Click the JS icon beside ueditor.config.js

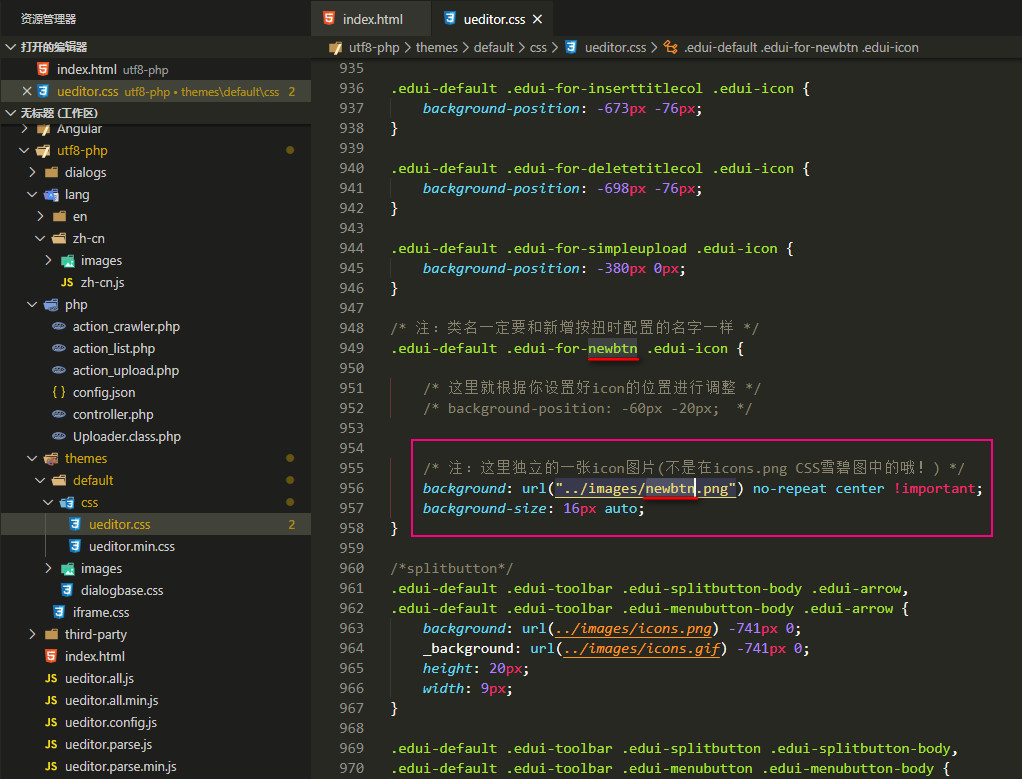[52, 723]
